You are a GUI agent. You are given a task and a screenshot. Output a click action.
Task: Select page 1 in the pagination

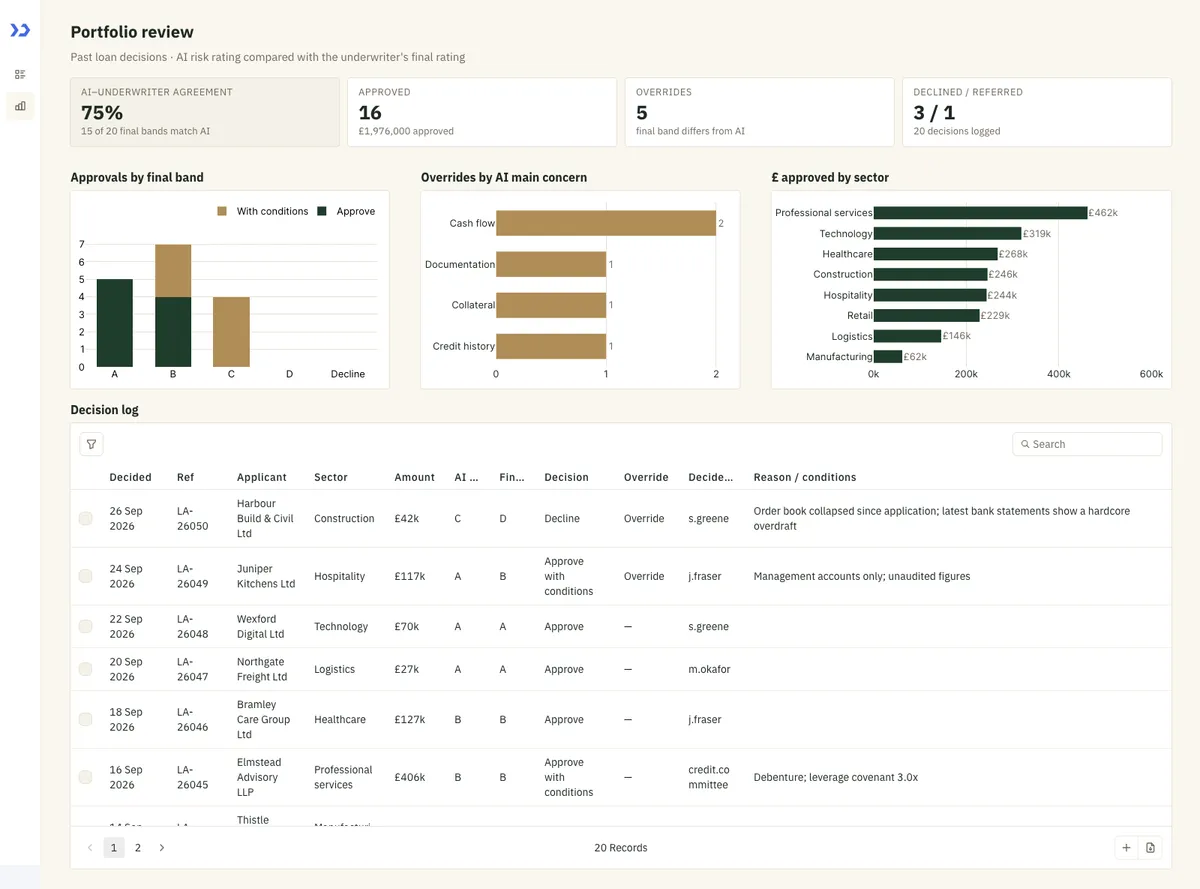(x=114, y=848)
